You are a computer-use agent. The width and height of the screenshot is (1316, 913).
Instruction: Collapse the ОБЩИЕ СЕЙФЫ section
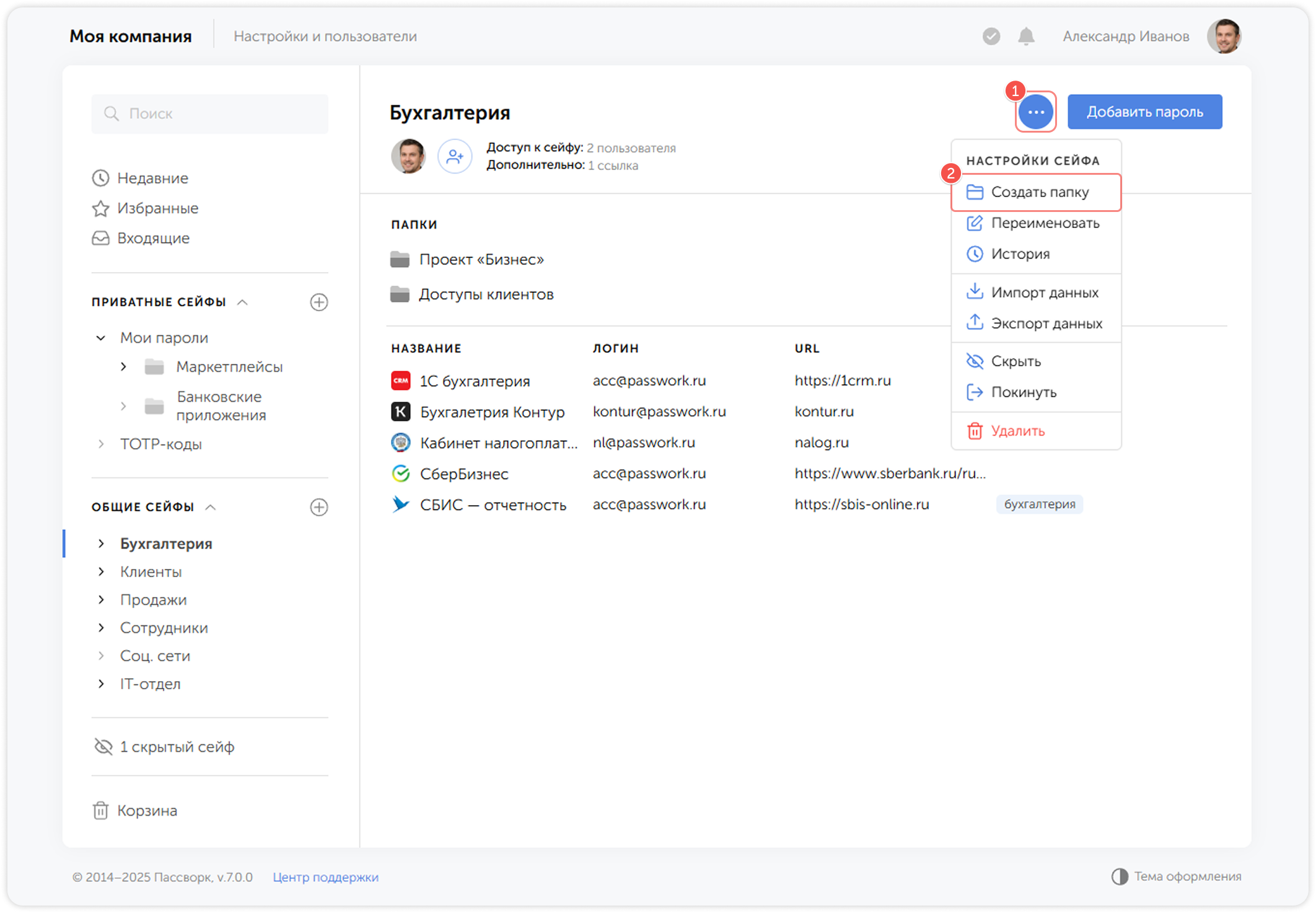[211, 507]
